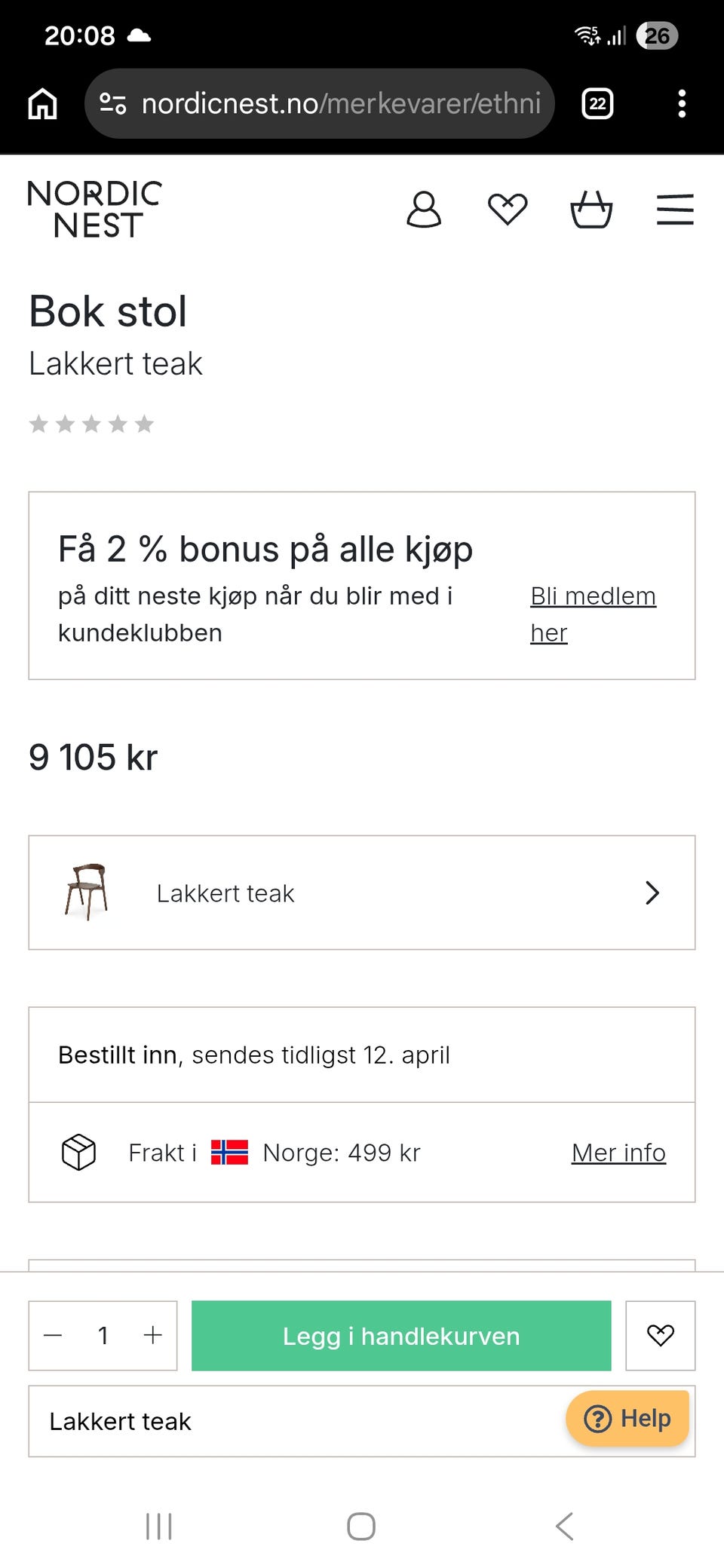This screenshot has height=1568, width=724.
Task: Tap the Nordic Nest logo
Action: coord(95,210)
